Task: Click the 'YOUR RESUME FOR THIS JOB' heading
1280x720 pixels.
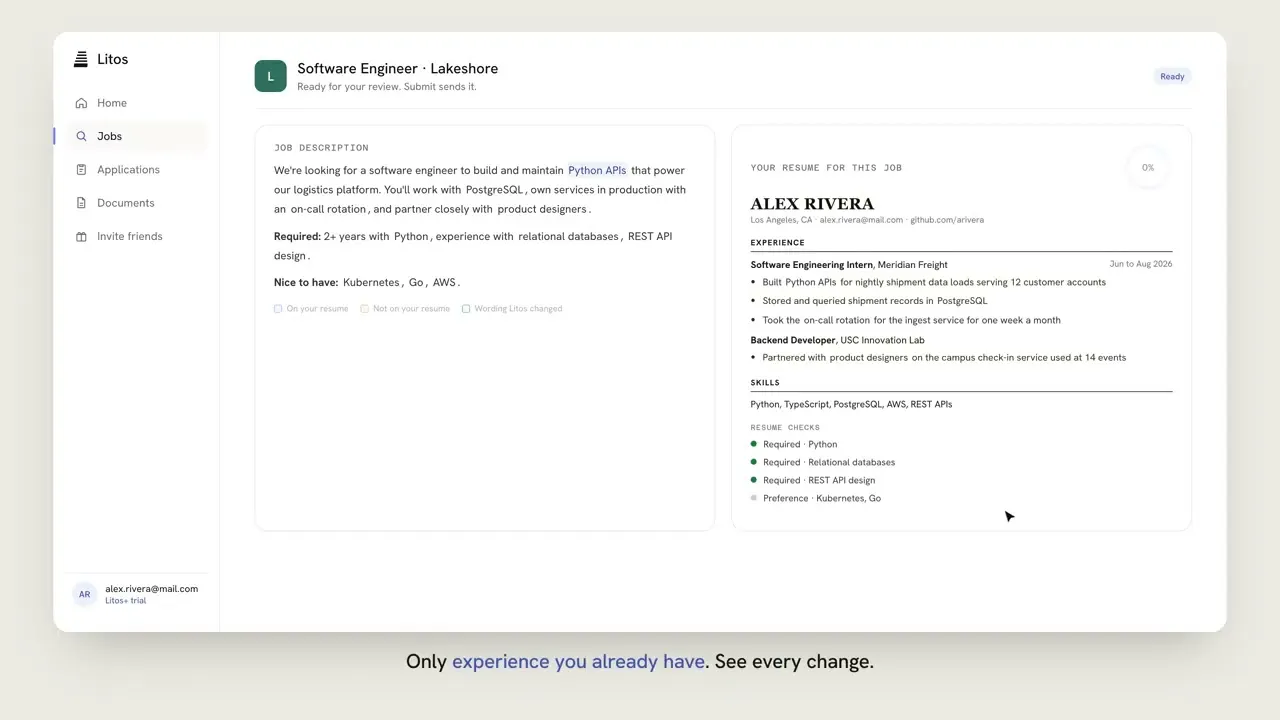Action: 826,168
